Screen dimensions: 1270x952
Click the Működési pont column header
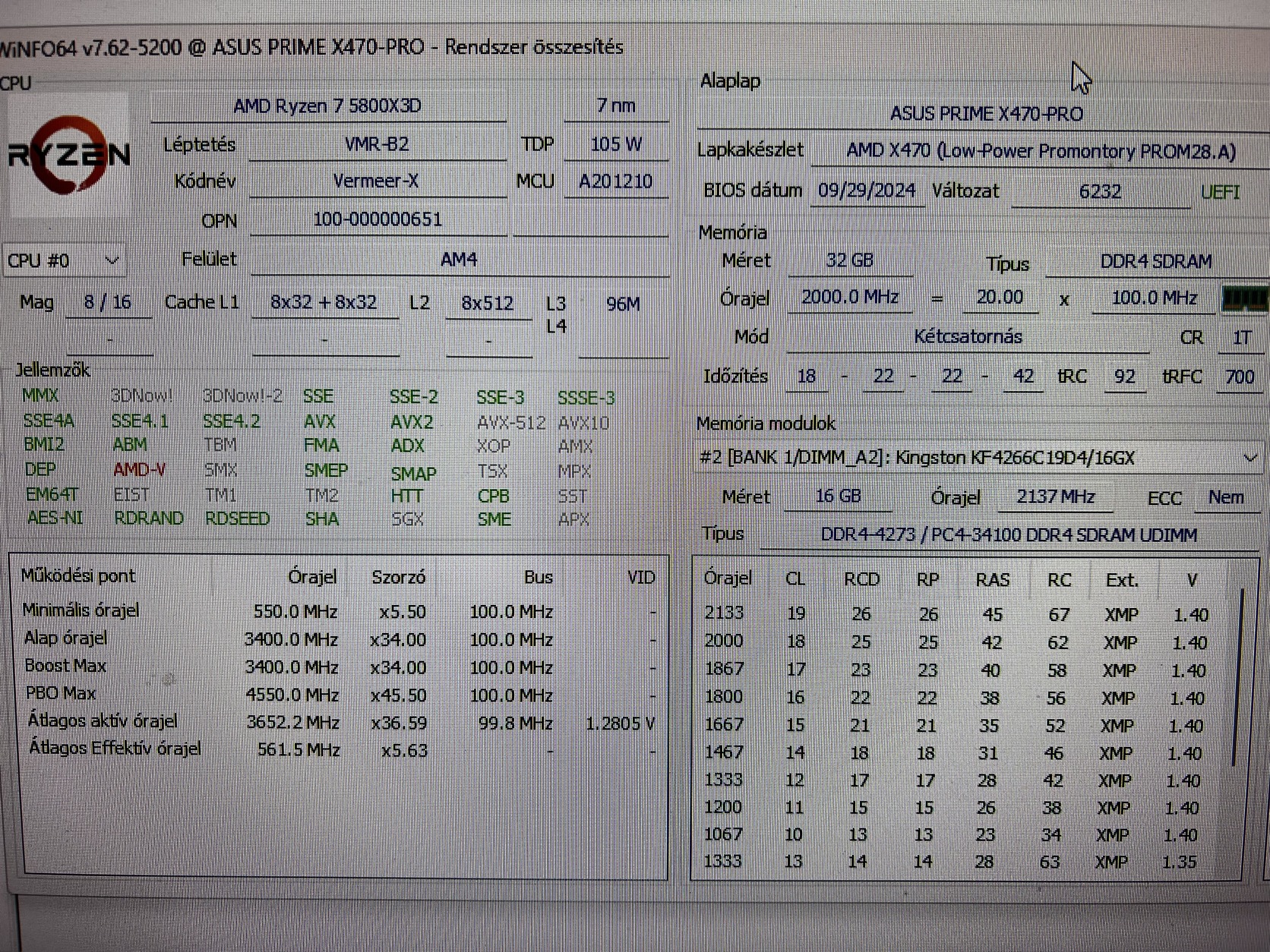click(78, 575)
